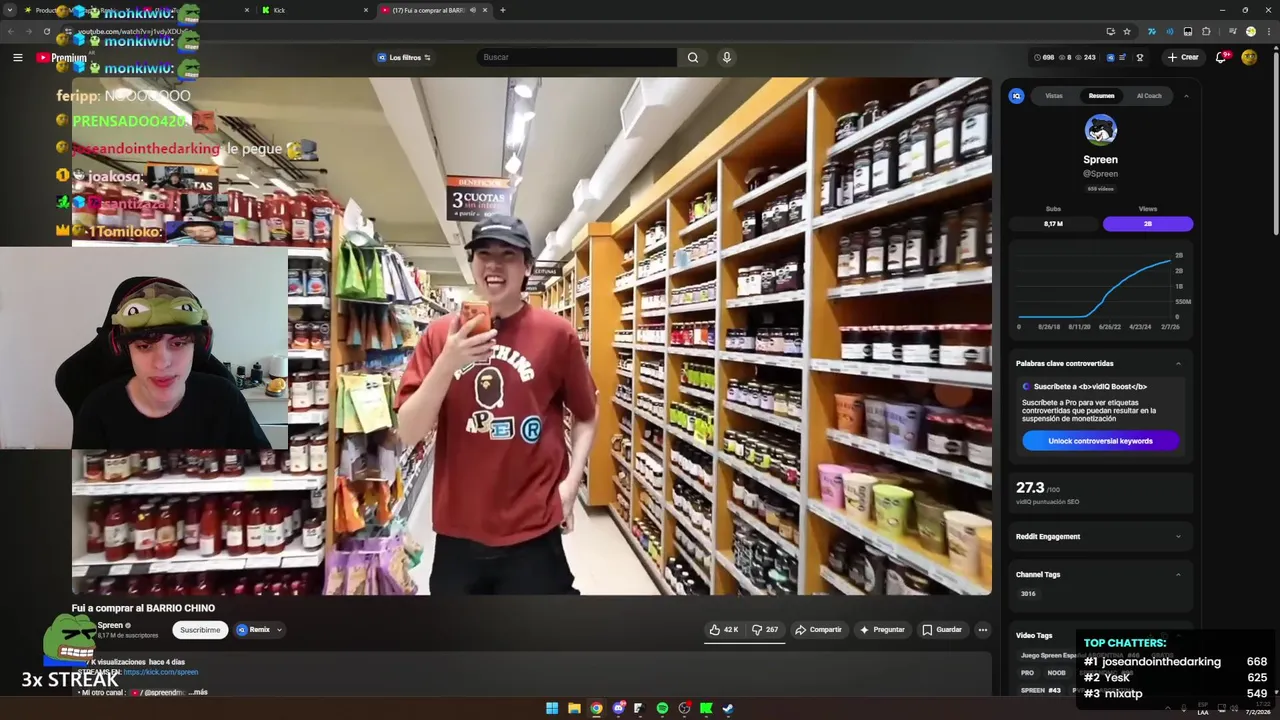Click the search magnifier button

[x=693, y=57]
